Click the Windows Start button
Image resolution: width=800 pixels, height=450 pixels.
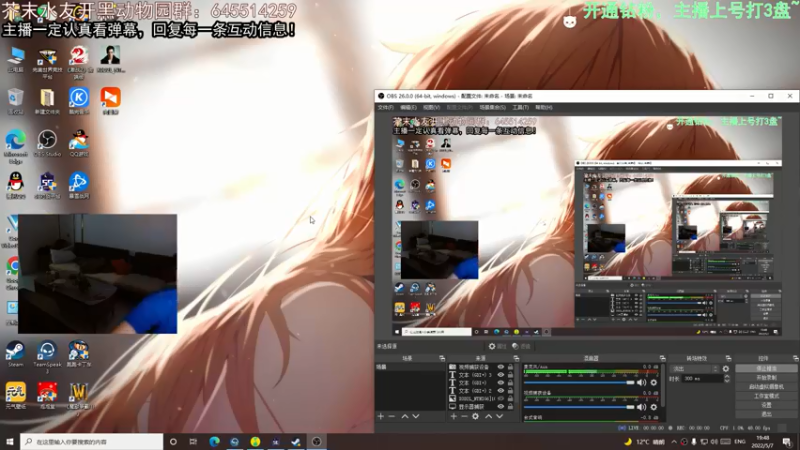(10, 442)
